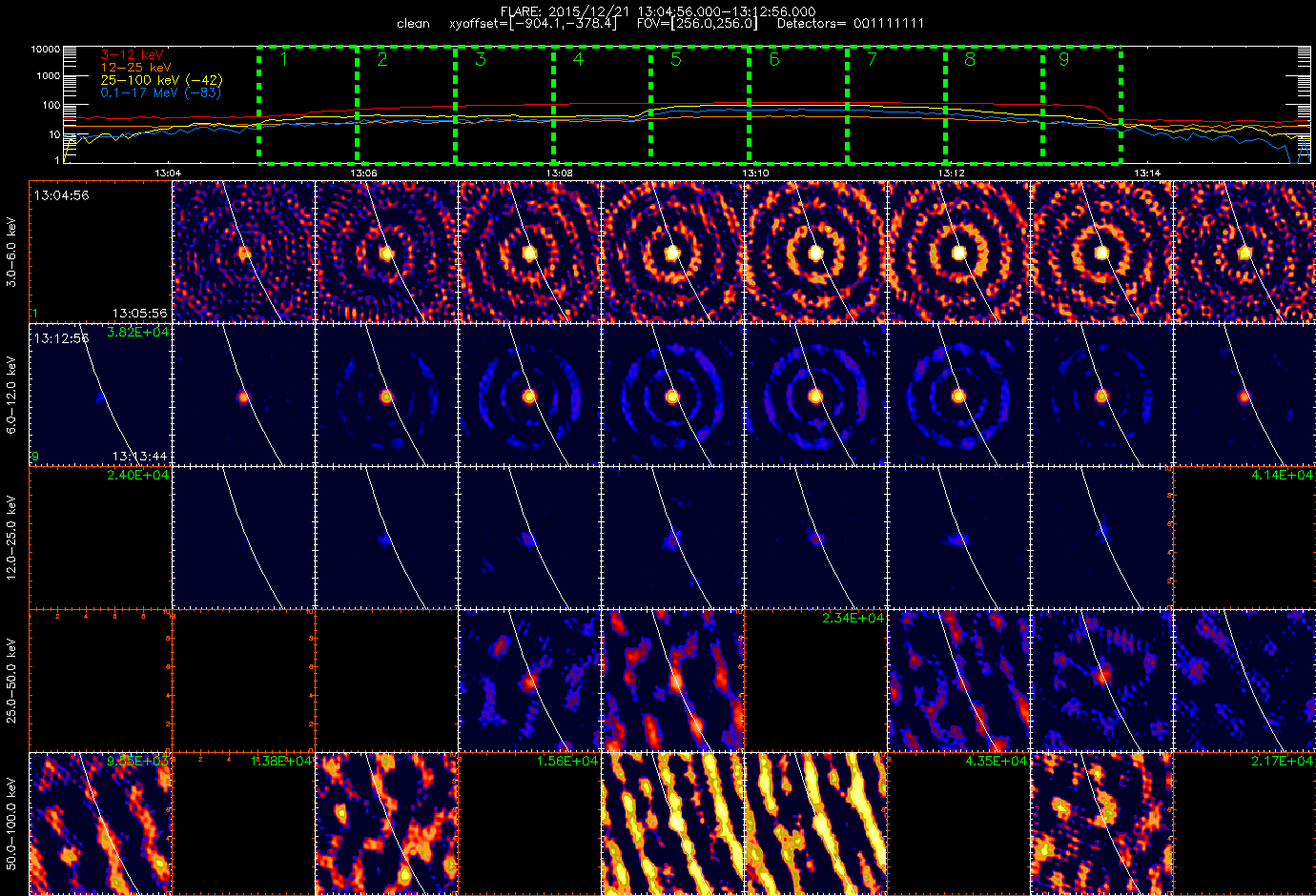
Task: Click the '6.0-12.0 keV' row label
Action: (x=11, y=396)
